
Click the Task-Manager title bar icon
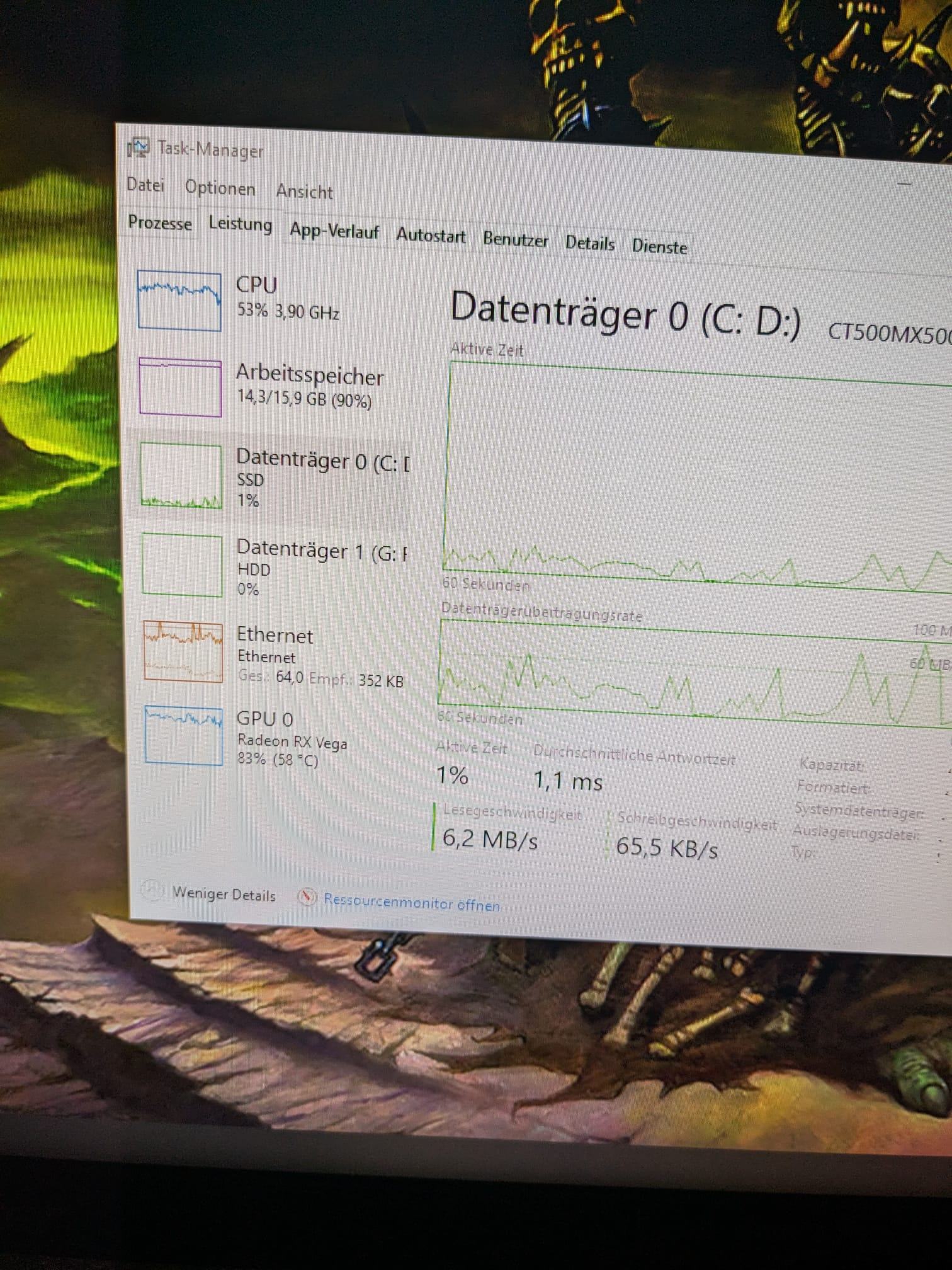pos(138,147)
